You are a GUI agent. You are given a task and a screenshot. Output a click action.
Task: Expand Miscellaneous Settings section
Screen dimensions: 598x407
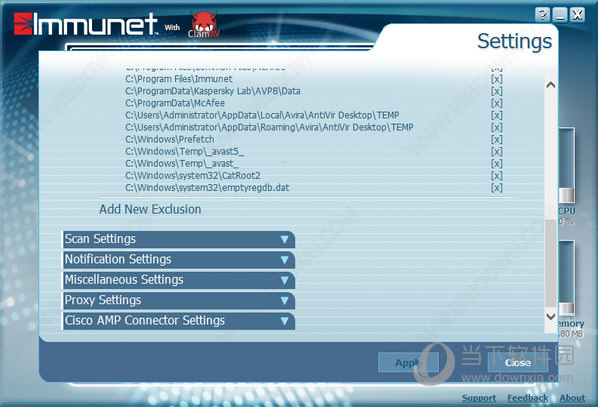click(x=178, y=280)
